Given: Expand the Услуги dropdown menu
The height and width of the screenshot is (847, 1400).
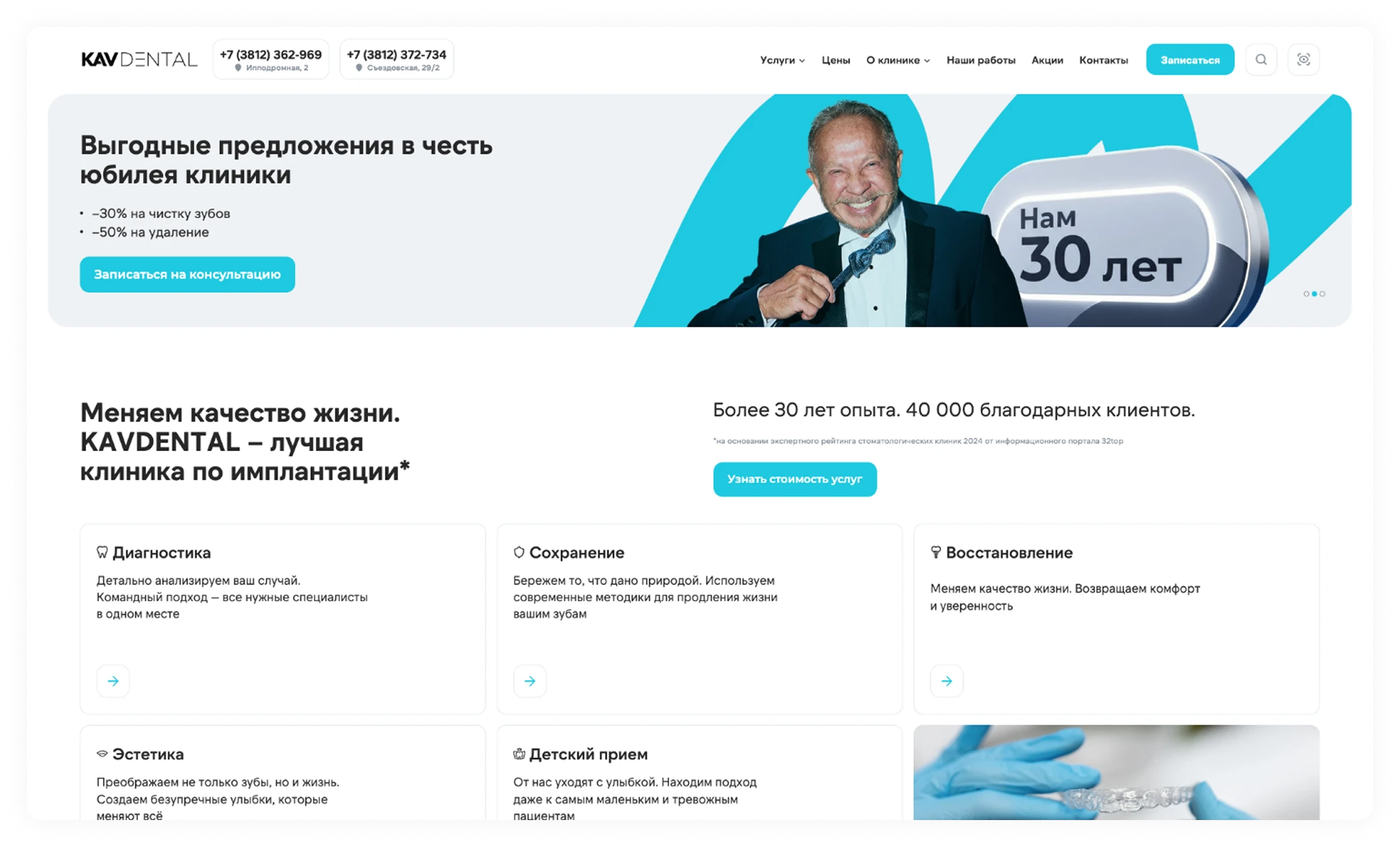Looking at the screenshot, I should [x=782, y=60].
